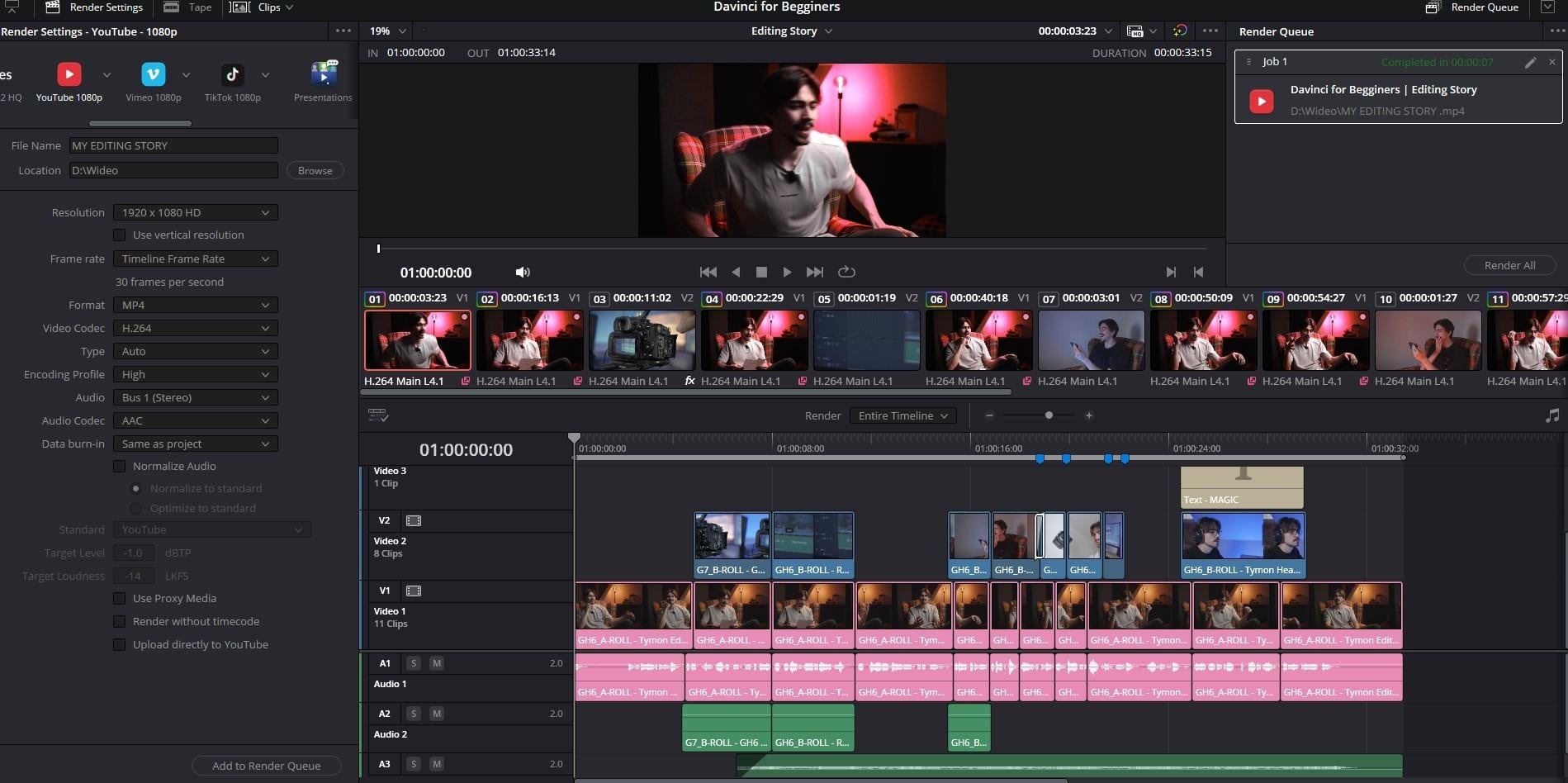
Task: Adjust the timeline zoom slider handle
Action: [1049, 415]
